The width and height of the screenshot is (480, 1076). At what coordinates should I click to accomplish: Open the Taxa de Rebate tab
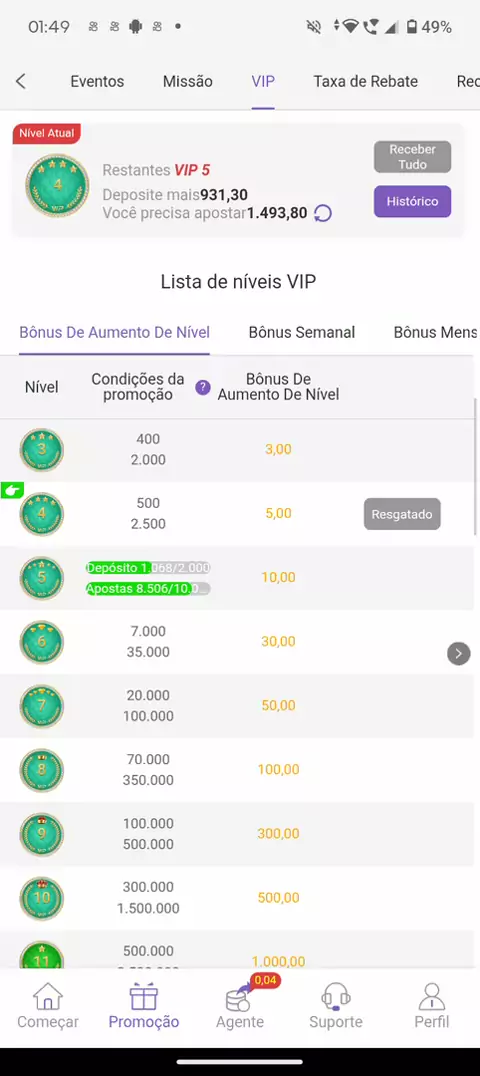(x=365, y=82)
